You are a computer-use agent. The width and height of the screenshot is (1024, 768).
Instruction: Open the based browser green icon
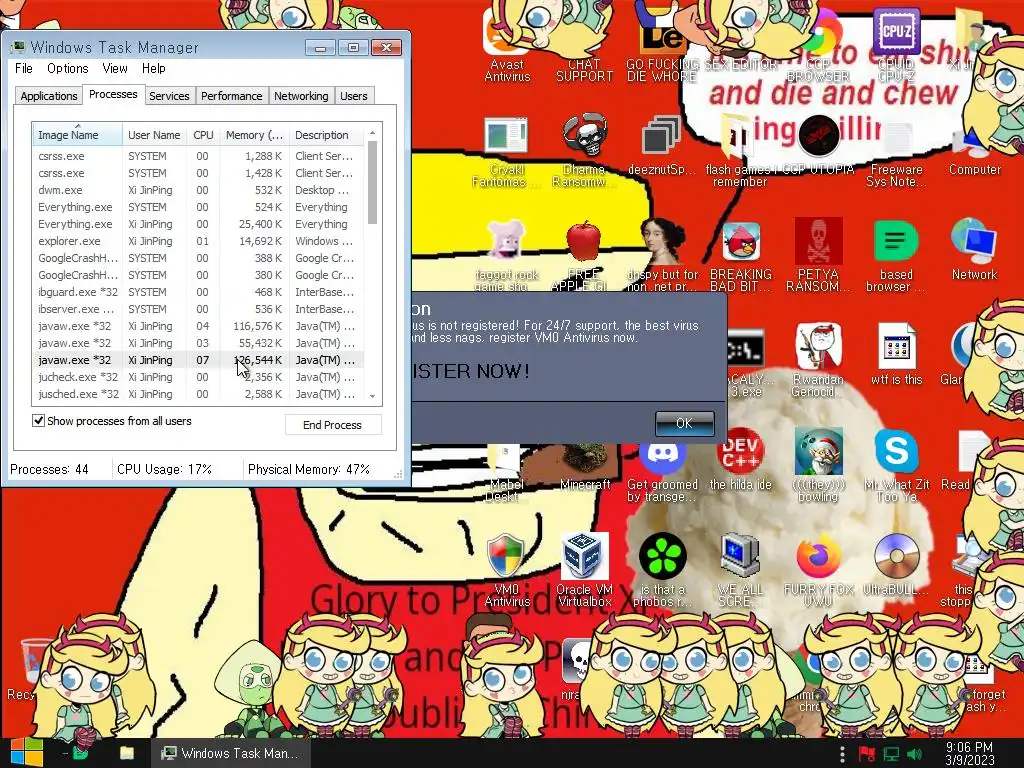pyautogui.click(x=896, y=255)
